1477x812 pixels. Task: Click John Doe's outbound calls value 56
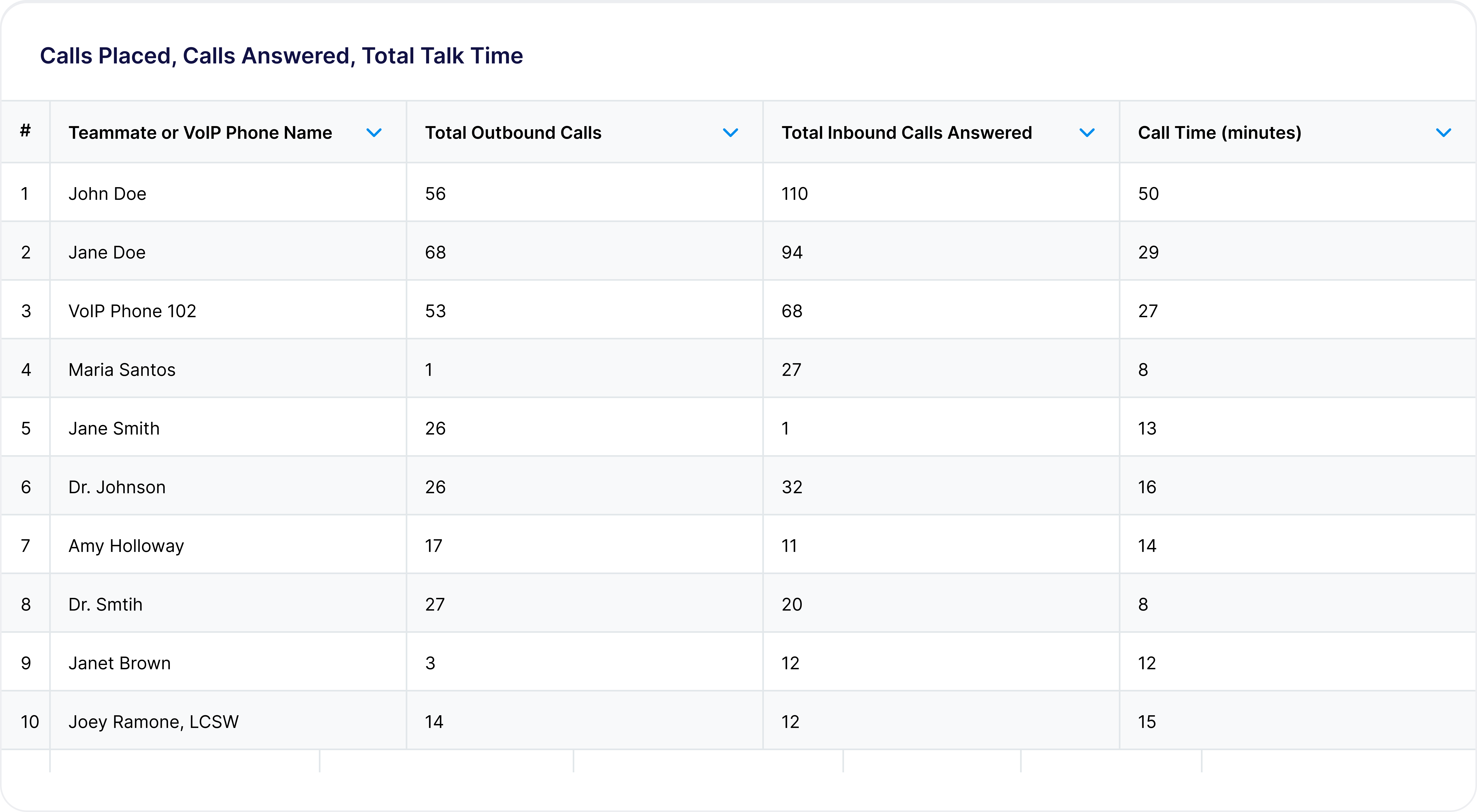coord(435,194)
